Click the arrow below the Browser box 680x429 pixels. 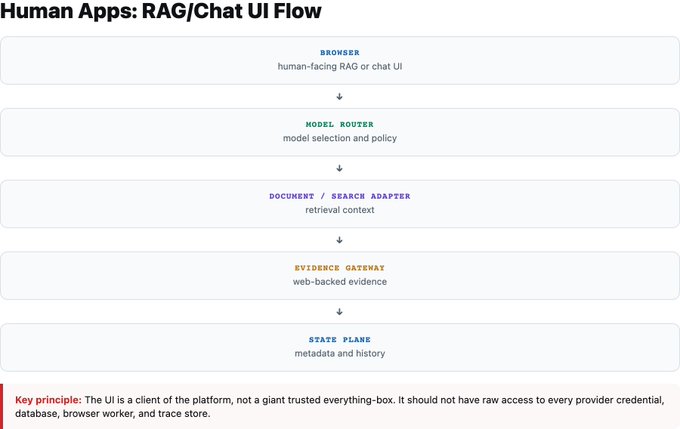click(340, 97)
